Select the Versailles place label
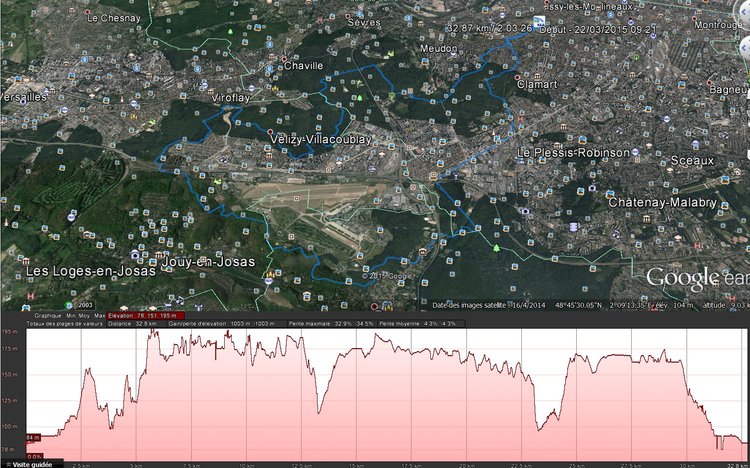 [x=24, y=97]
